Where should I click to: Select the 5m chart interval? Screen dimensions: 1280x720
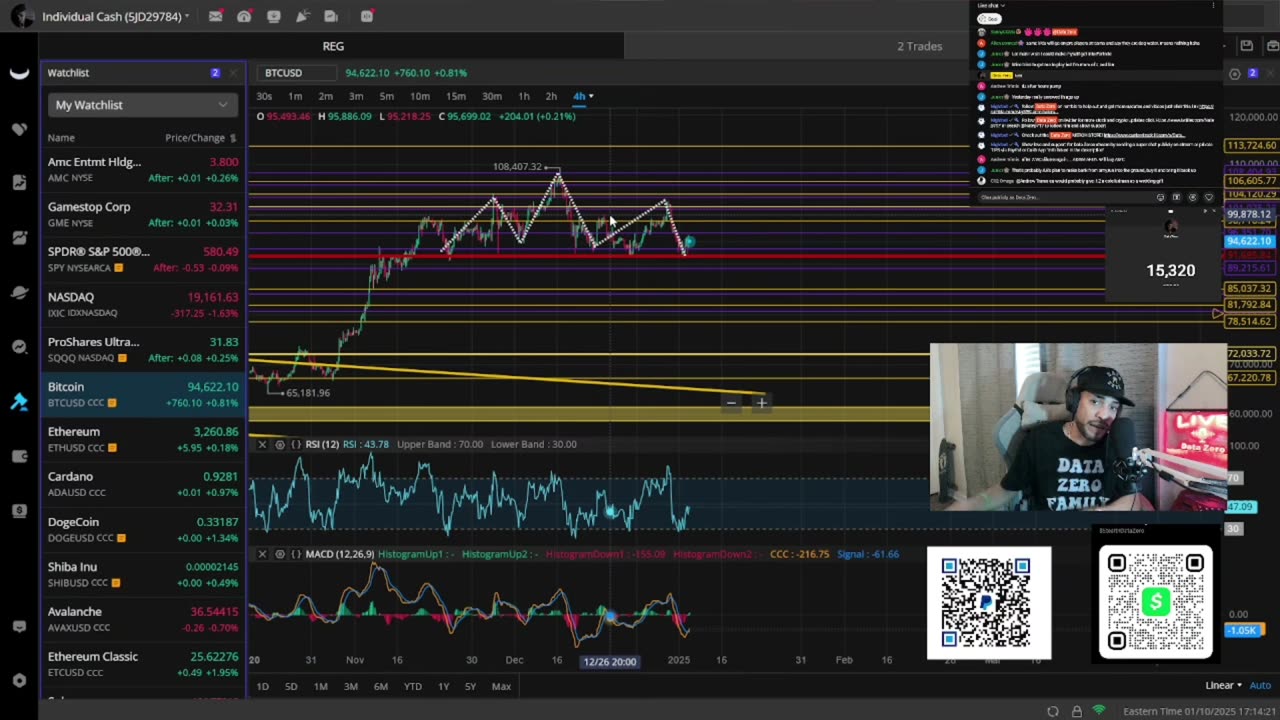[x=386, y=96]
